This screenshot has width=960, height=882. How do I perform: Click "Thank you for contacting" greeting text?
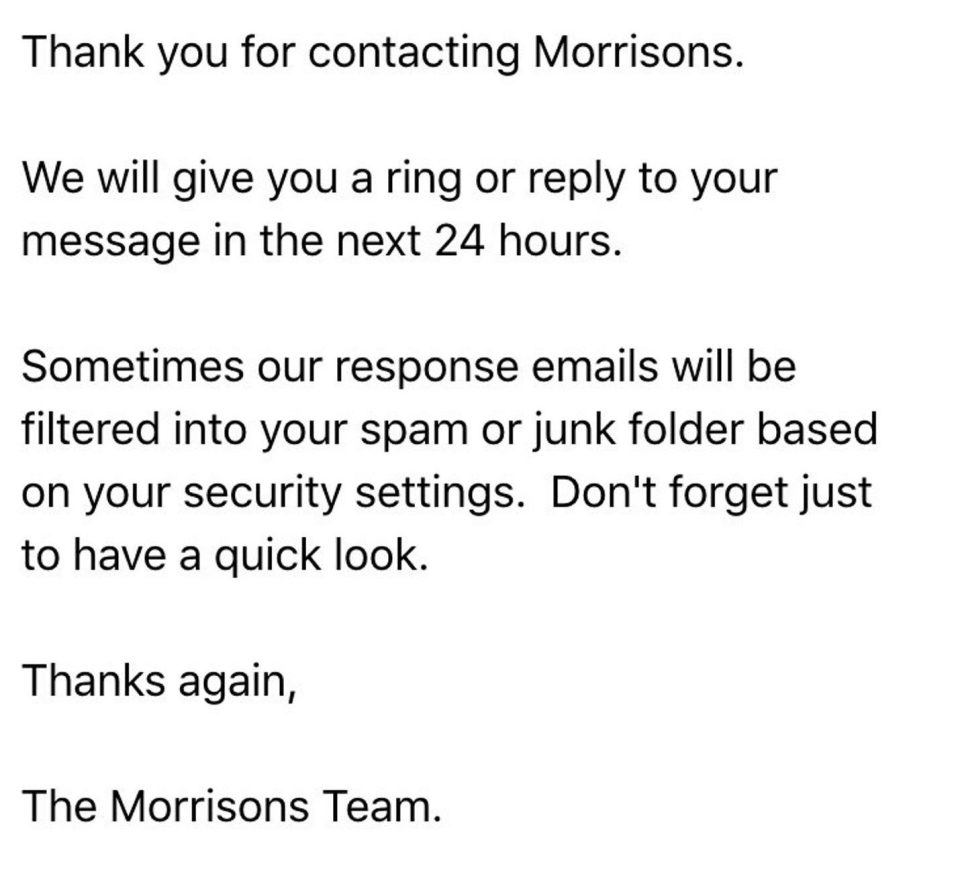click(271, 54)
